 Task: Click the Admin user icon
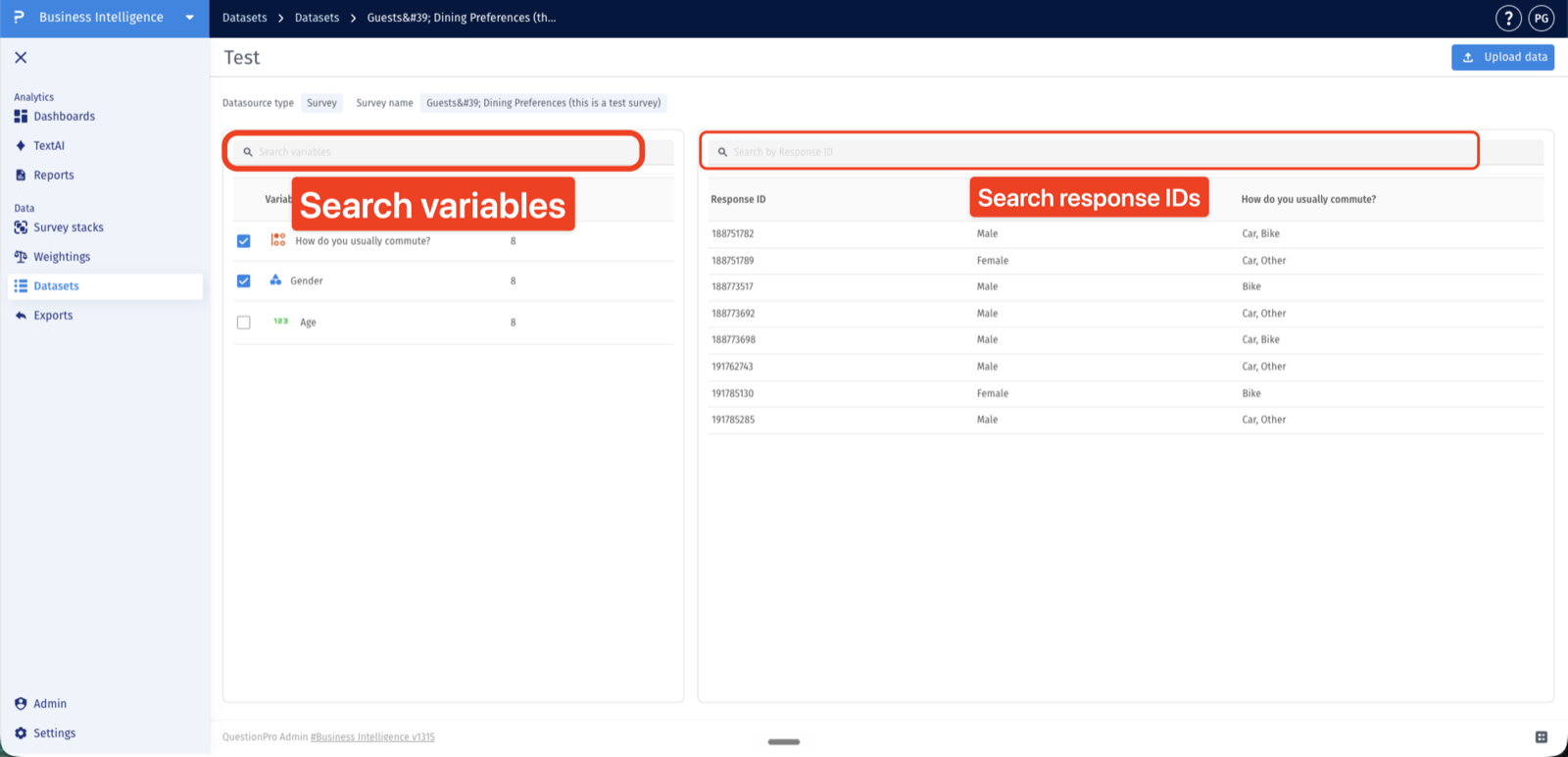click(x=21, y=703)
